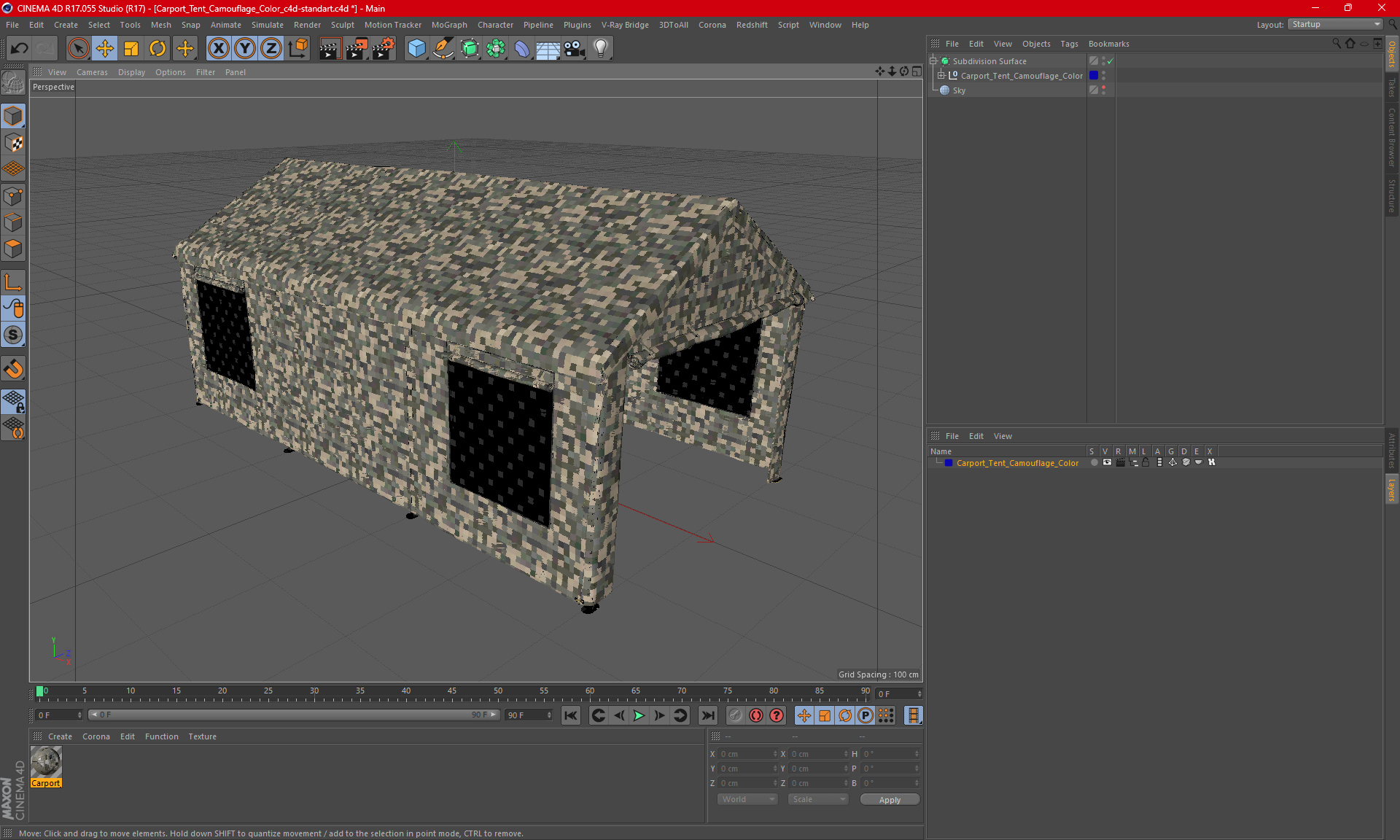Screen dimensions: 1400x840
Task: Select the Sky object
Action: coord(959,90)
